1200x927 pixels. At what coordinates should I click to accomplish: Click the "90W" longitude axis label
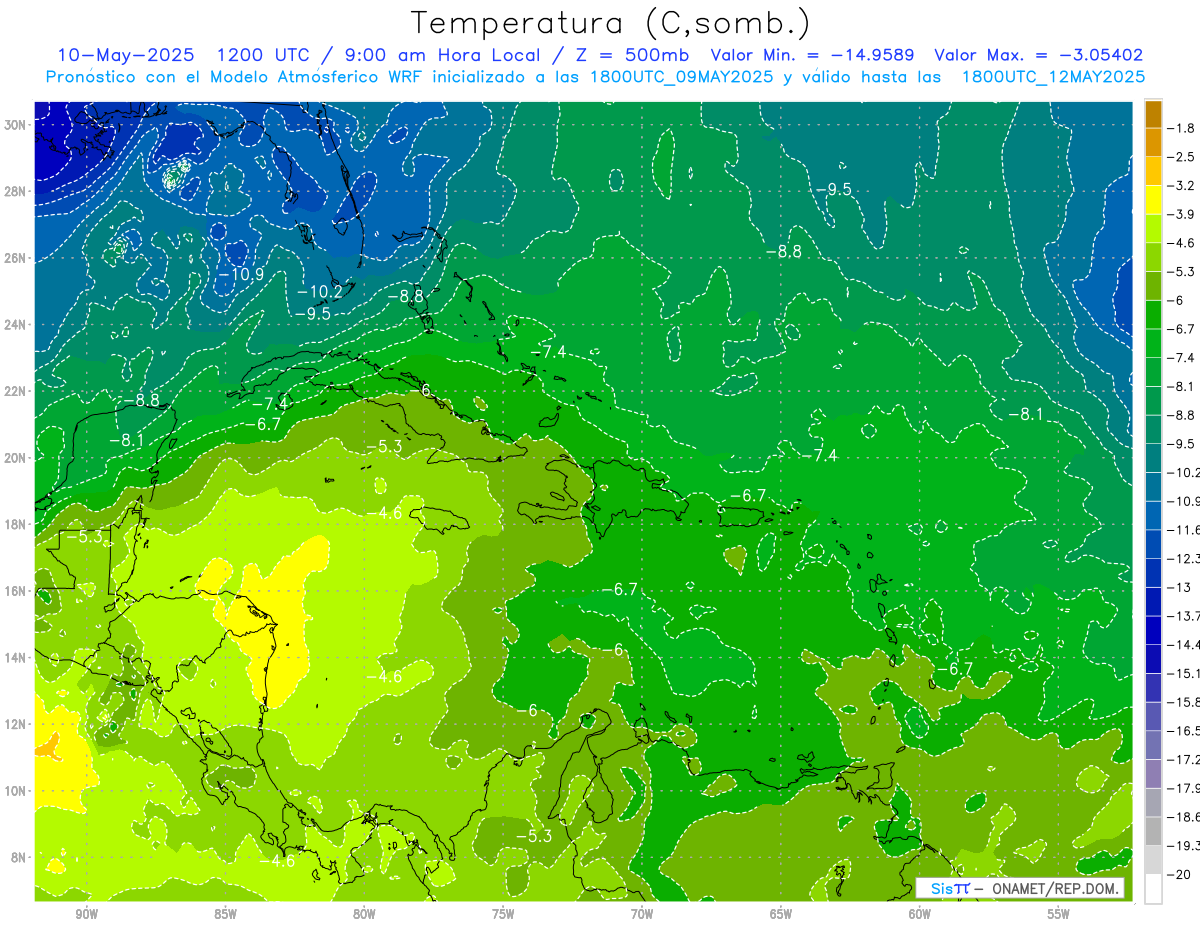click(86, 914)
